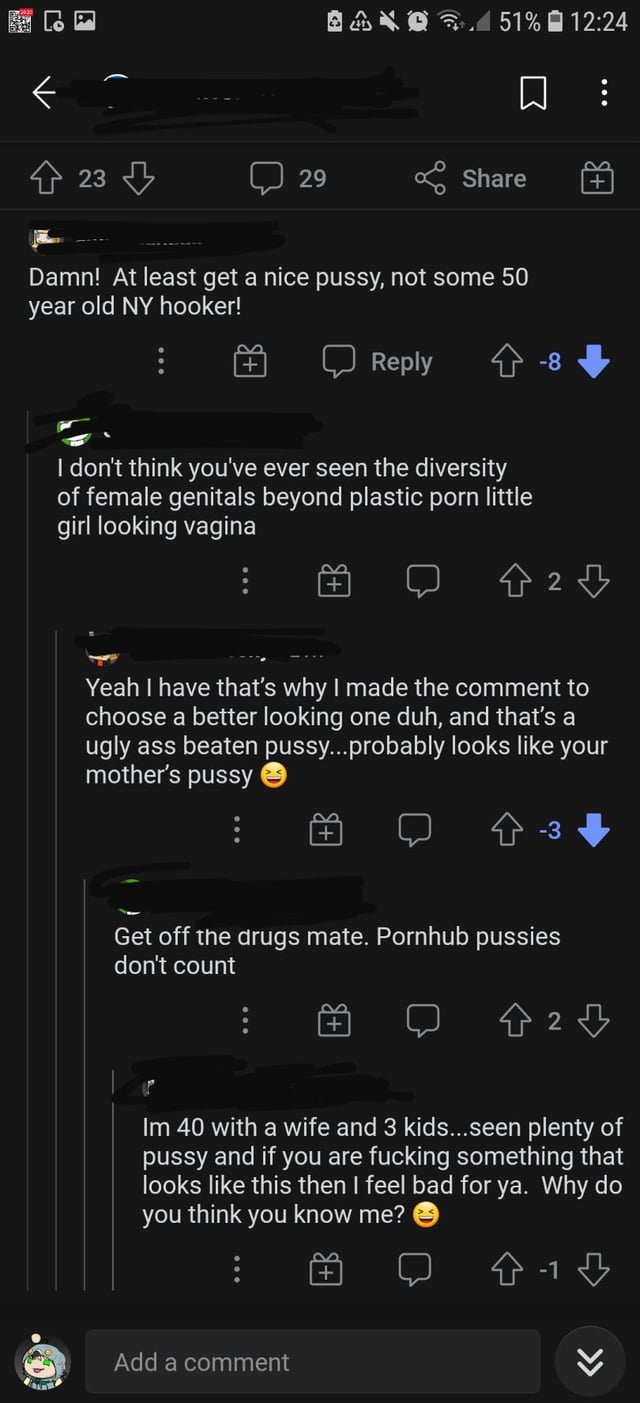Upvote the post showing 23 points
Image resolution: width=640 pixels, height=1403 pixels.
tap(46, 178)
